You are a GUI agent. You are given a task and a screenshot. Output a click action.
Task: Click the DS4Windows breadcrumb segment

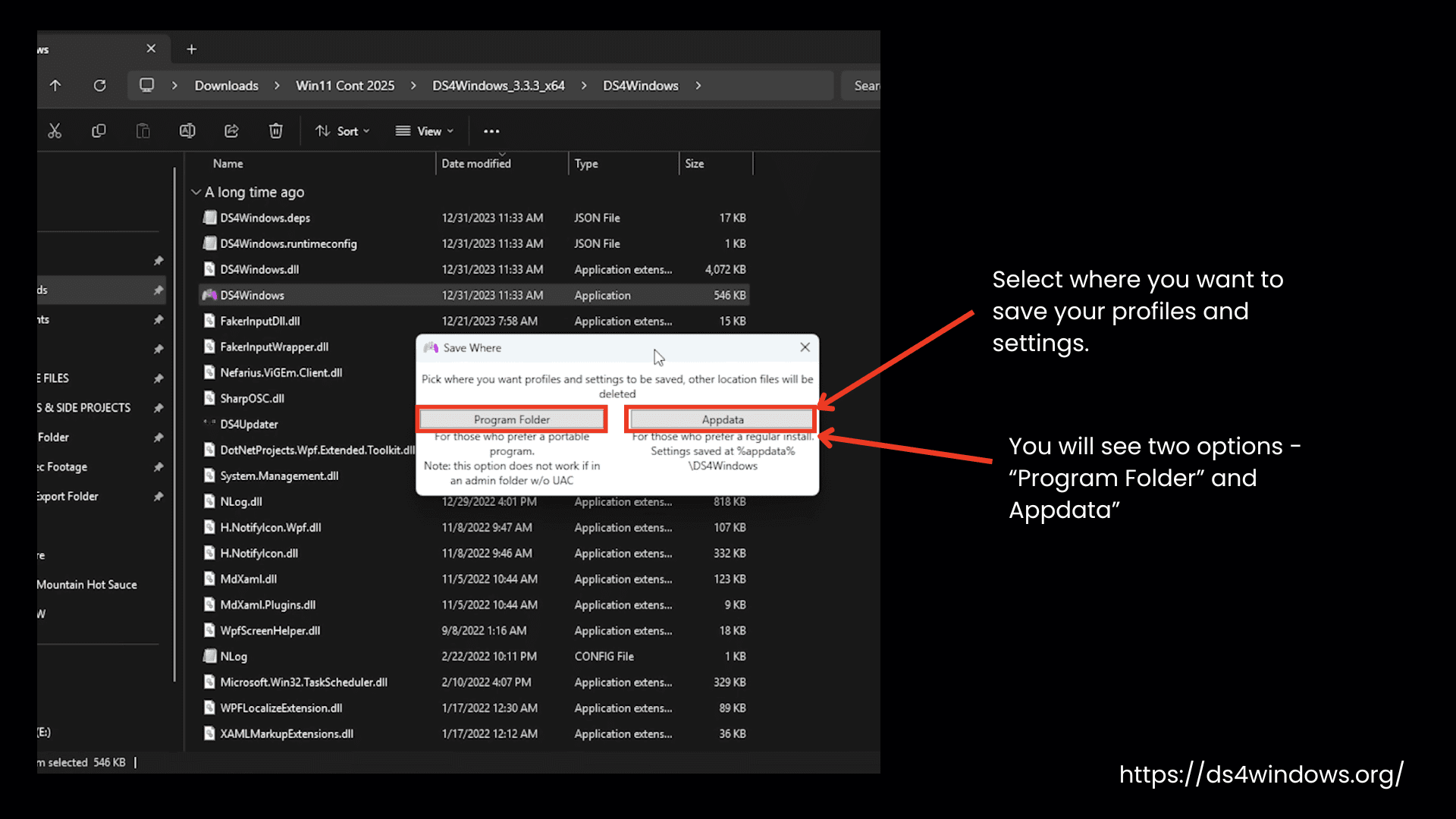(x=641, y=86)
